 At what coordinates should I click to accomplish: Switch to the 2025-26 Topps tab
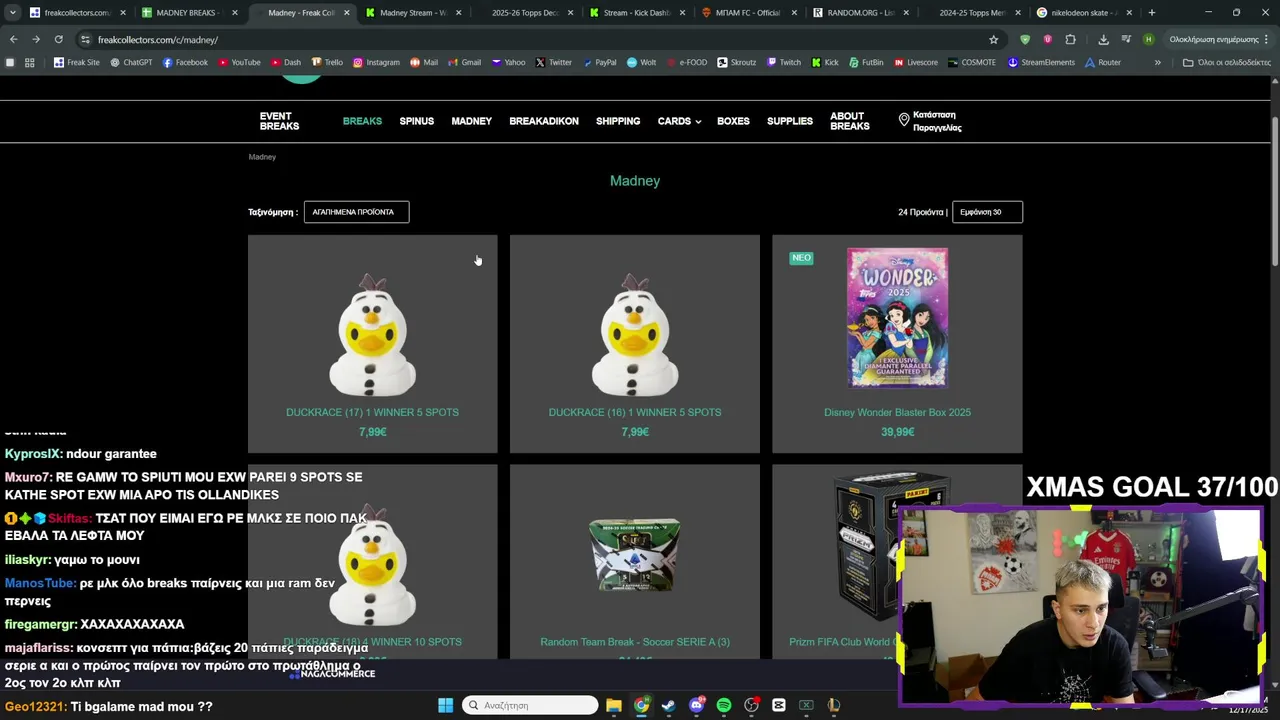(525, 13)
